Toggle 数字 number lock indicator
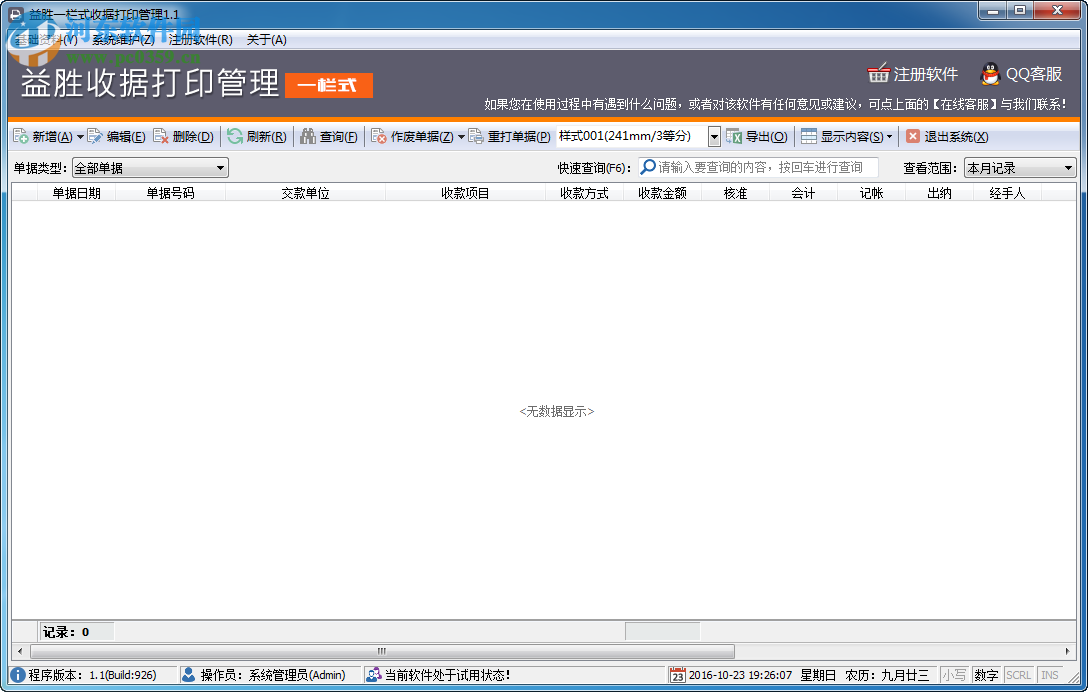 (987, 674)
